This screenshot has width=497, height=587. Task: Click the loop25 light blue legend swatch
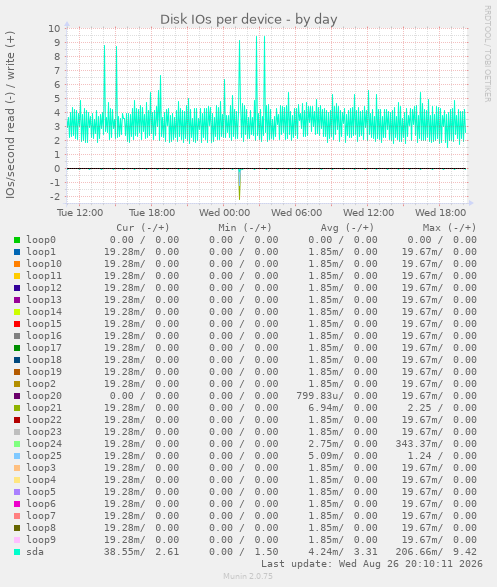[x=17, y=456]
